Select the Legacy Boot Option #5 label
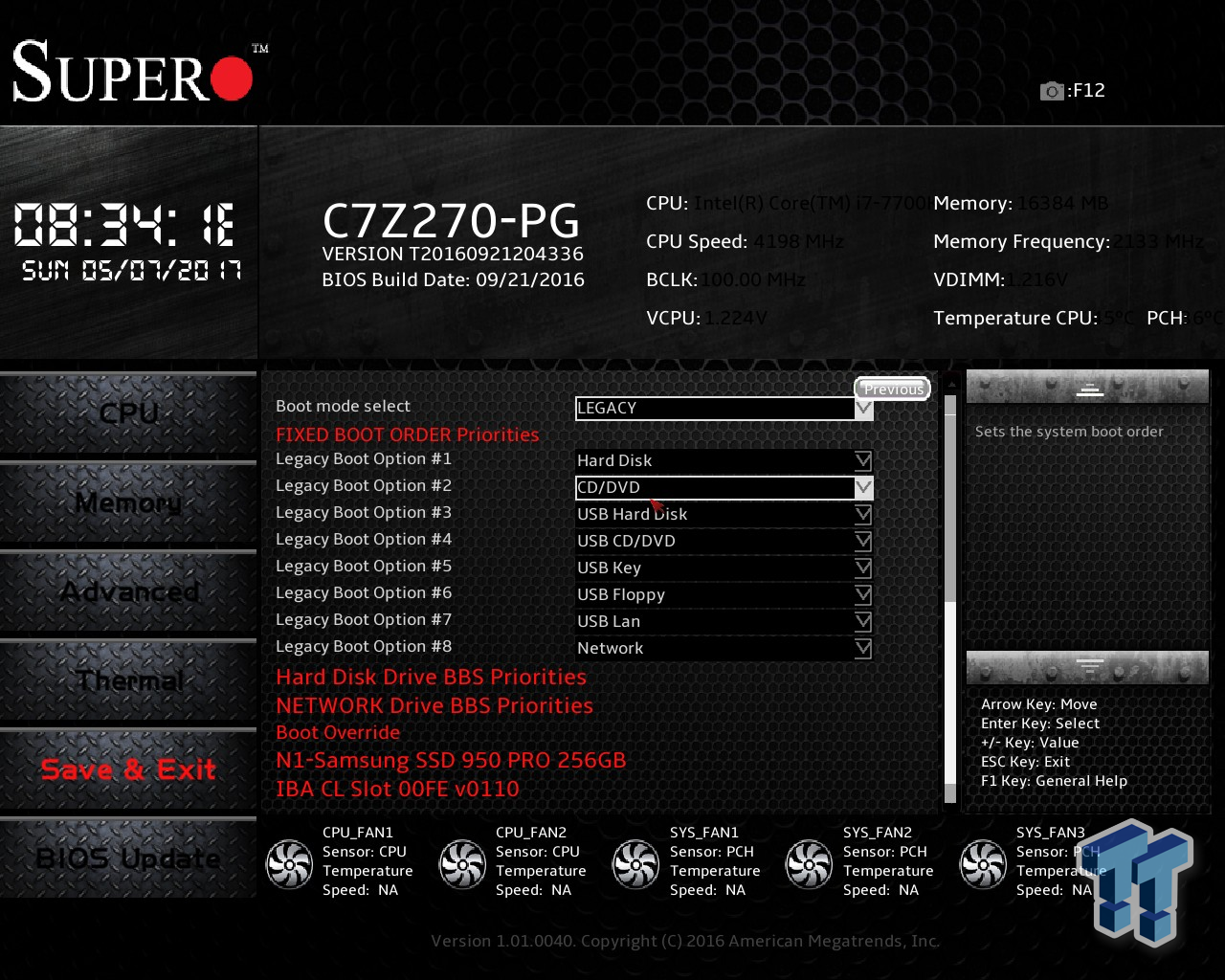 pyautogui.click(x=364, y=566)
